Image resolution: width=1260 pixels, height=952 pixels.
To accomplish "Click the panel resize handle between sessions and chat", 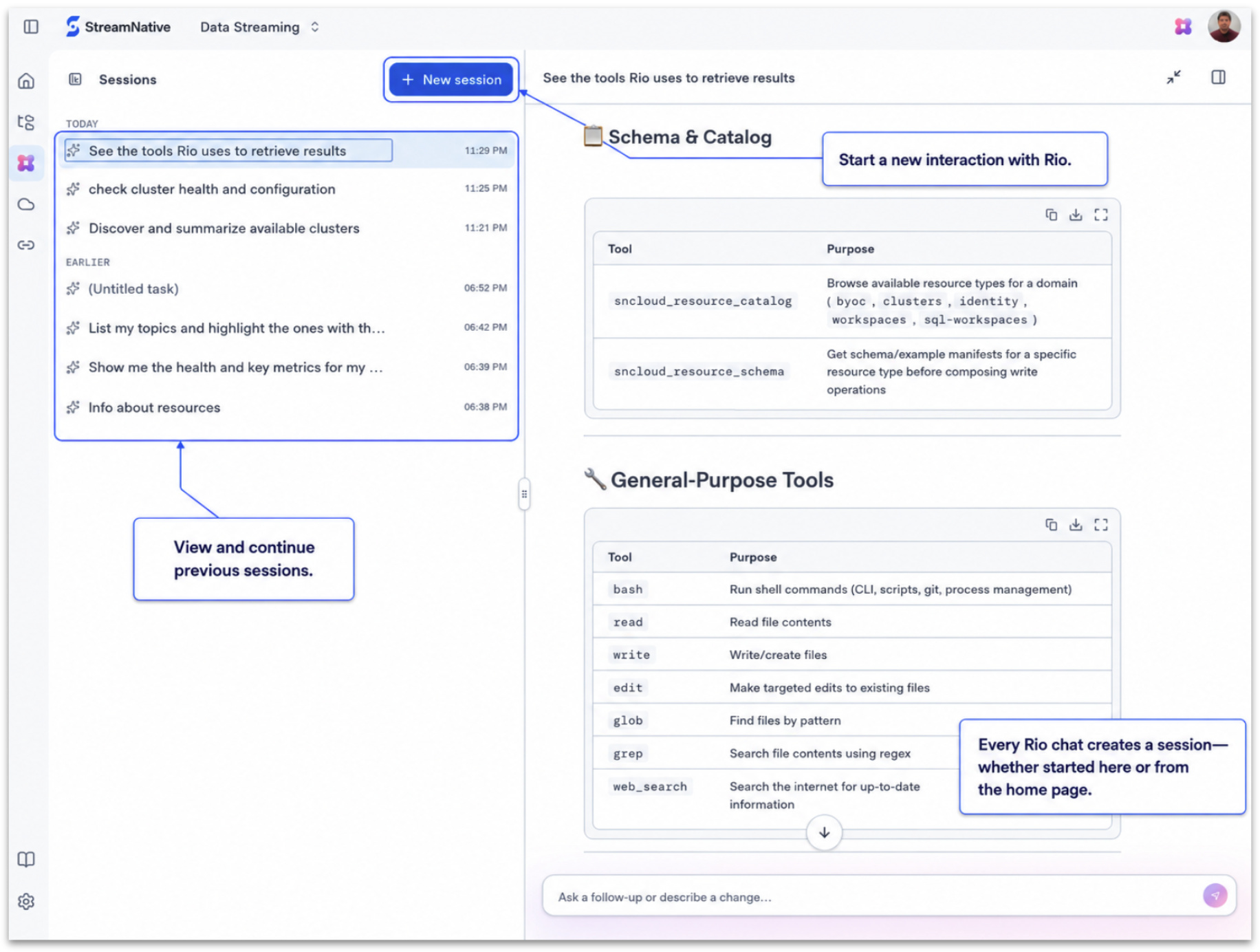I will [x=524, y=494].
